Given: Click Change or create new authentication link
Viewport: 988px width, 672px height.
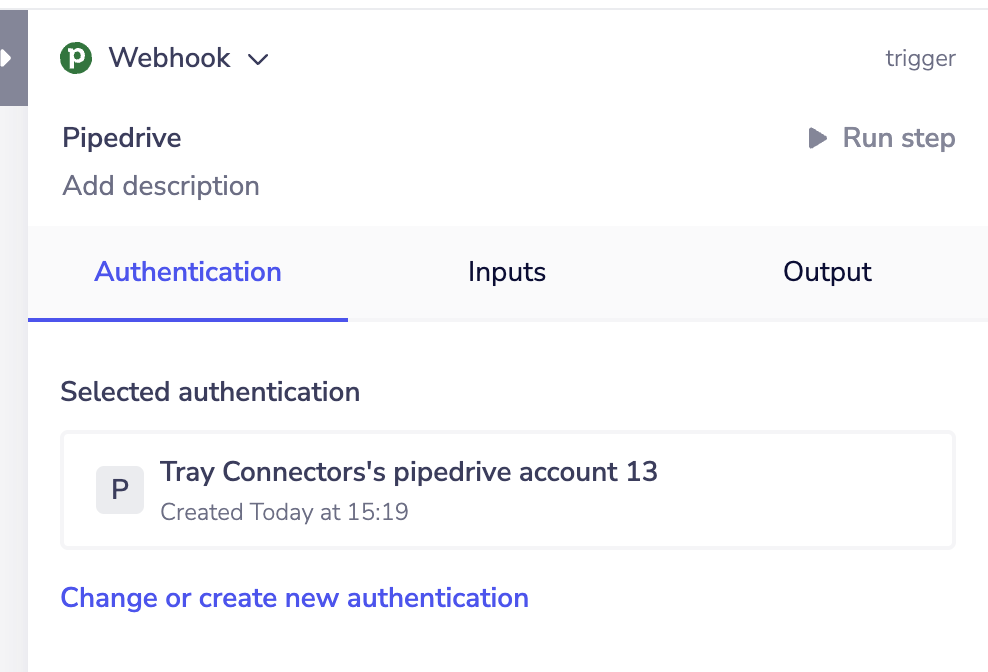Looking at the screenshot, I should [294, 598].
